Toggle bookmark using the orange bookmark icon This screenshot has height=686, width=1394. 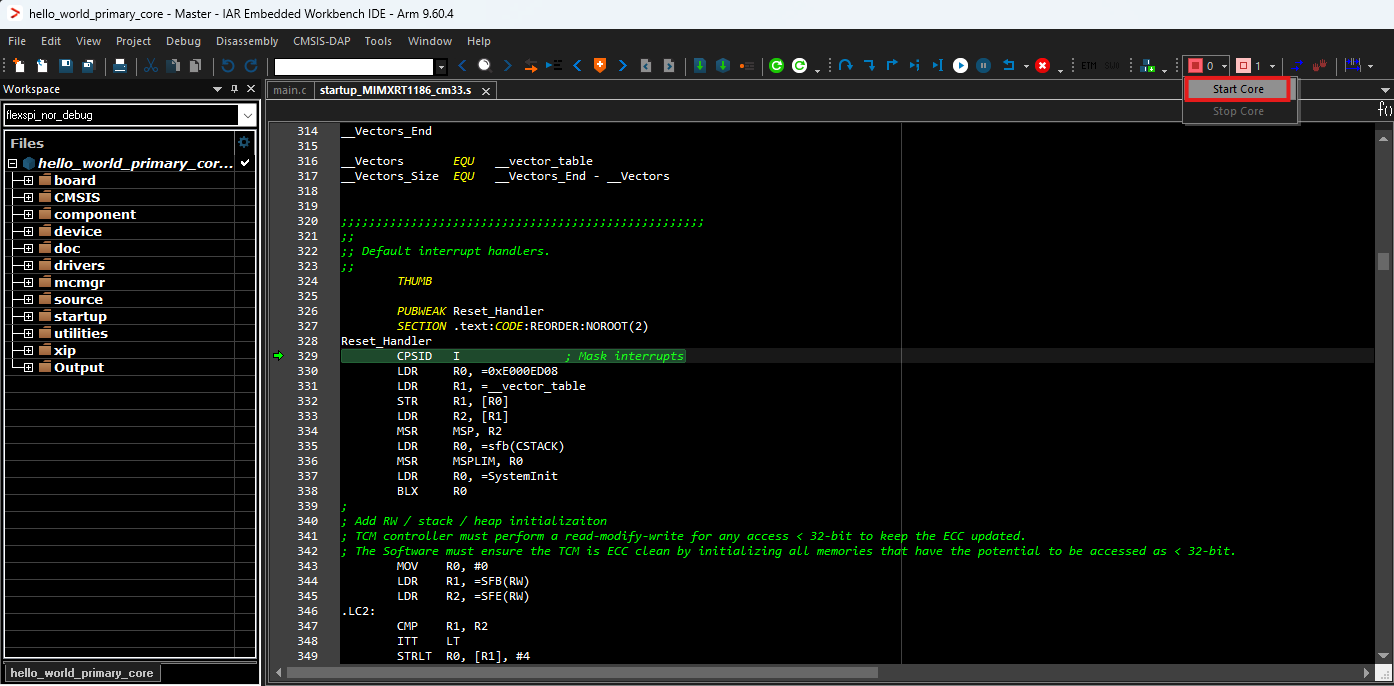(600, 66)
